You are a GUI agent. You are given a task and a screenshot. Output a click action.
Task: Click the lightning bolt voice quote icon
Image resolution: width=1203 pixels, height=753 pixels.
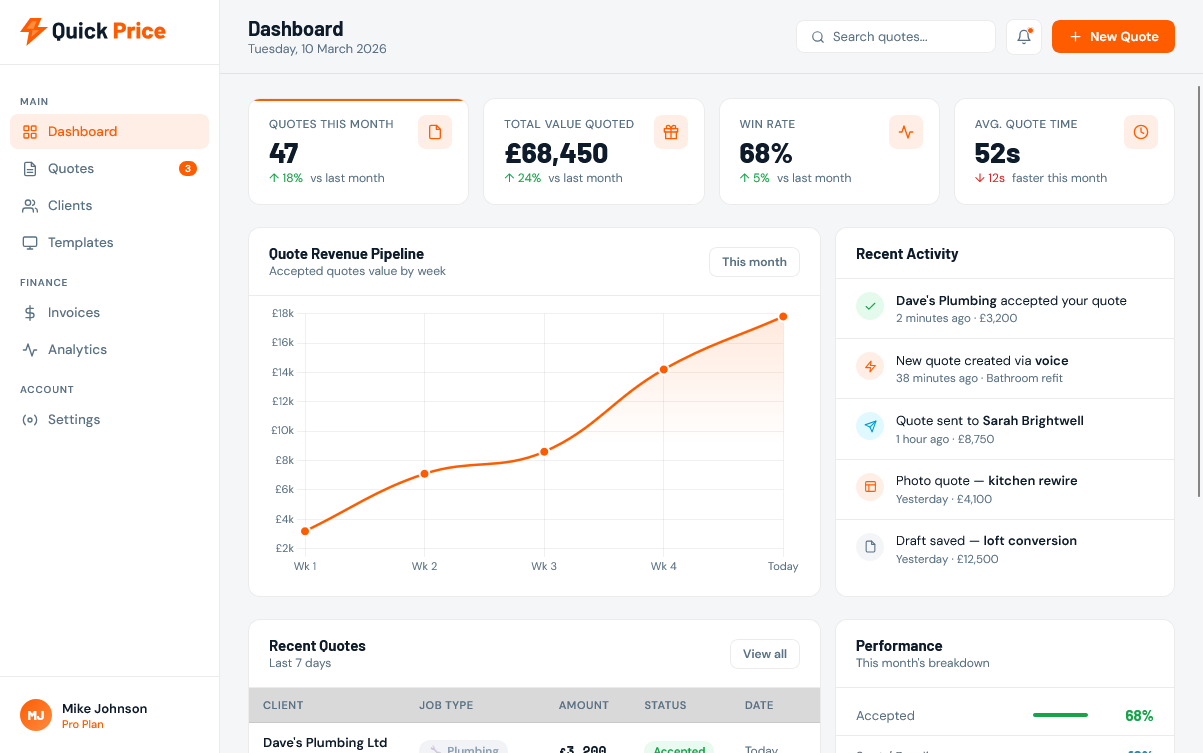click(870, 367)
